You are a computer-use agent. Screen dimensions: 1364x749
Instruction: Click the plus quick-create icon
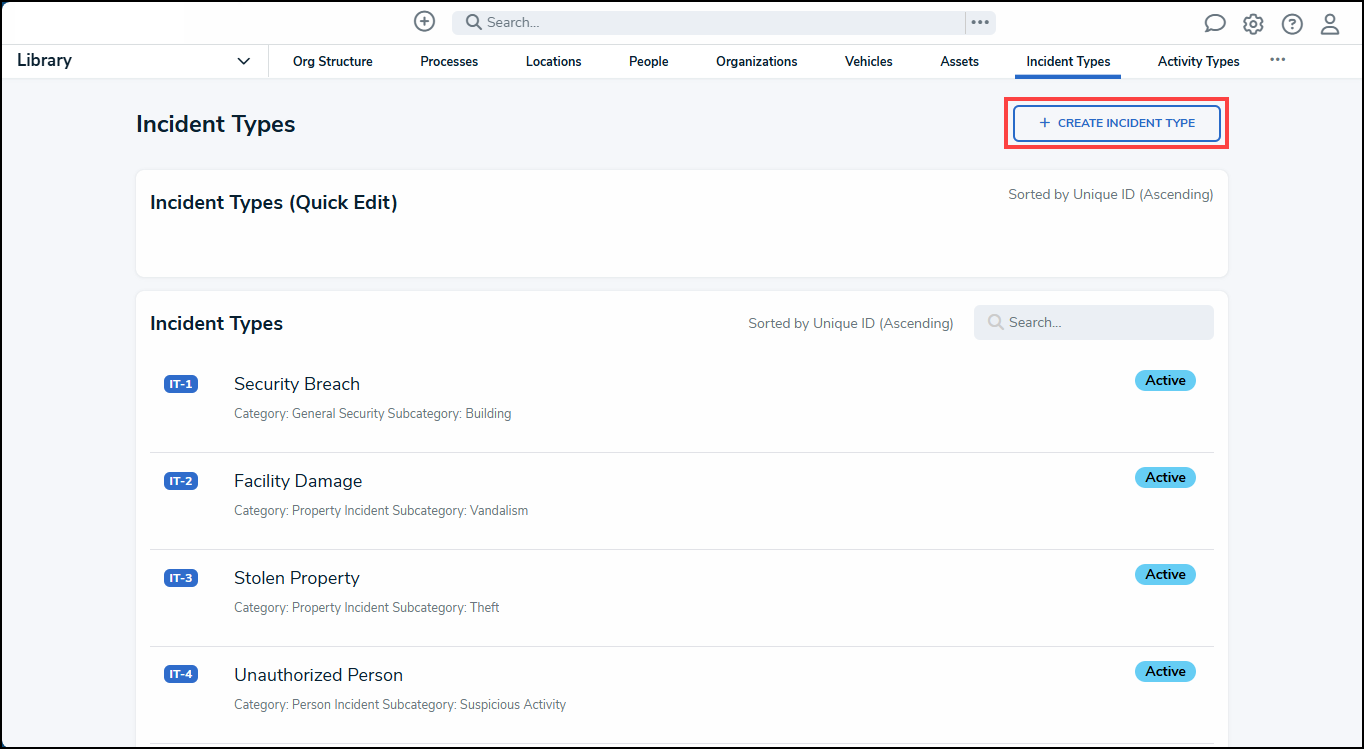424,22
